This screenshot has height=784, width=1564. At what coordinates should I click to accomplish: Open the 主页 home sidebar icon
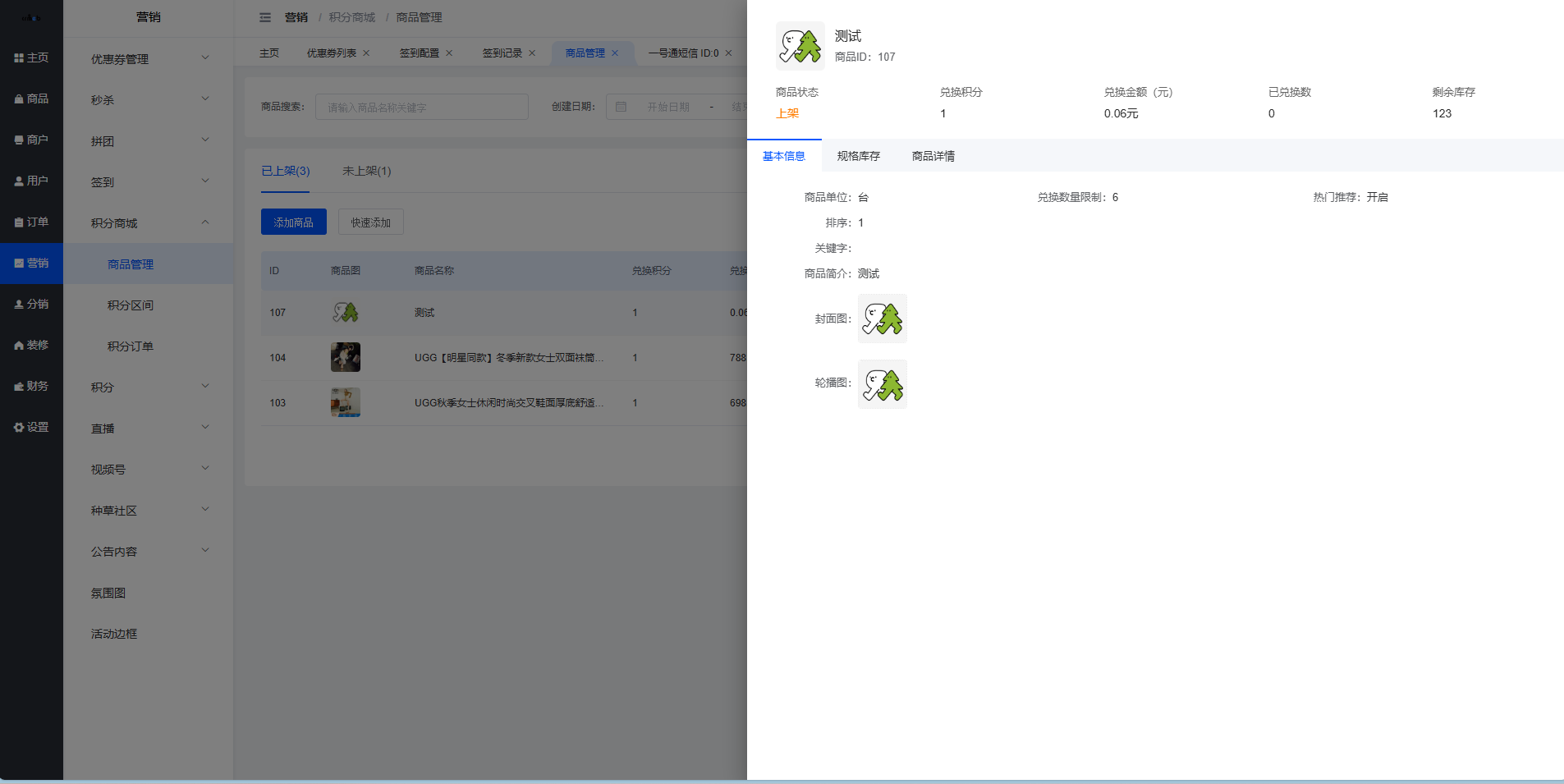pyautogui.click(x=31, y=57)
